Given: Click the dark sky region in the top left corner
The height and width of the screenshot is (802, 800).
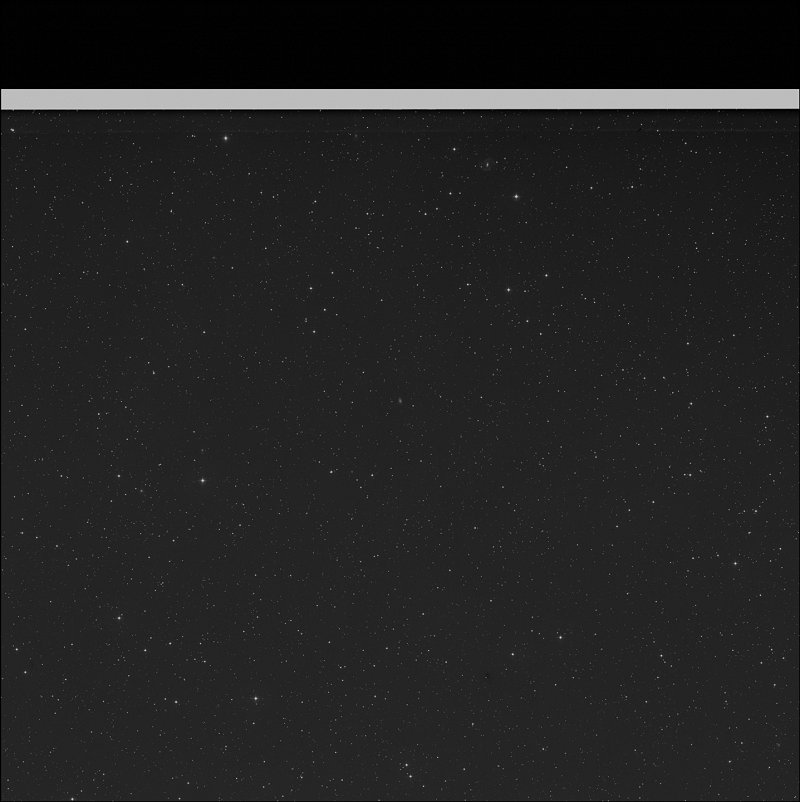Looking at the screenshot, I should pyautogui.click(x=50, y=40).
